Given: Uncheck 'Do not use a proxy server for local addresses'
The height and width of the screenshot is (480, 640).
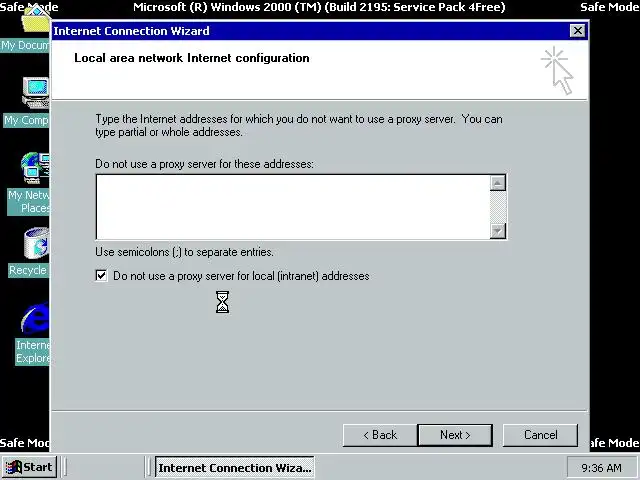Looking at the screenshot, I should pyautogui.click(x=101, y=276).
